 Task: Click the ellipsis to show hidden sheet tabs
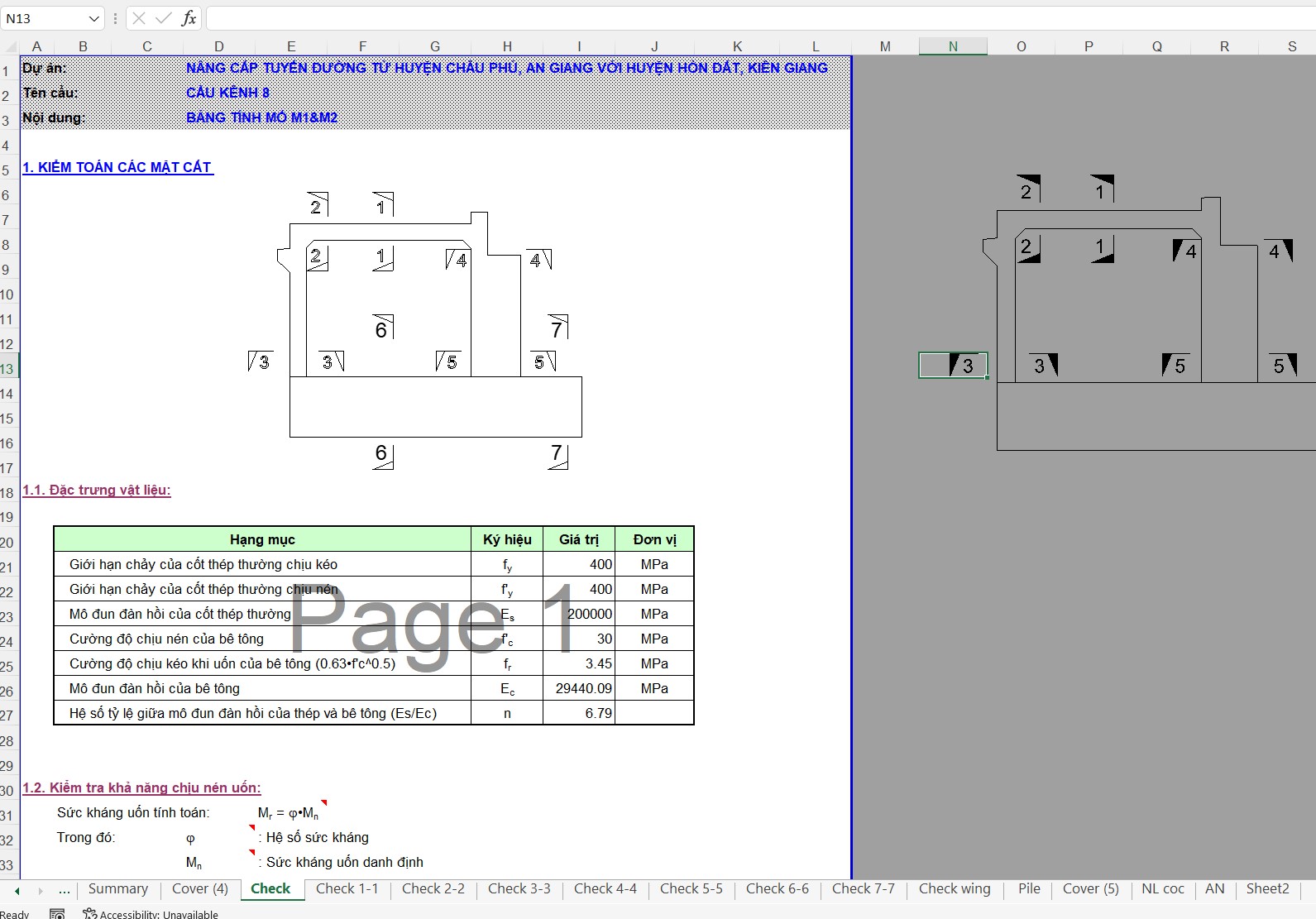65,890
